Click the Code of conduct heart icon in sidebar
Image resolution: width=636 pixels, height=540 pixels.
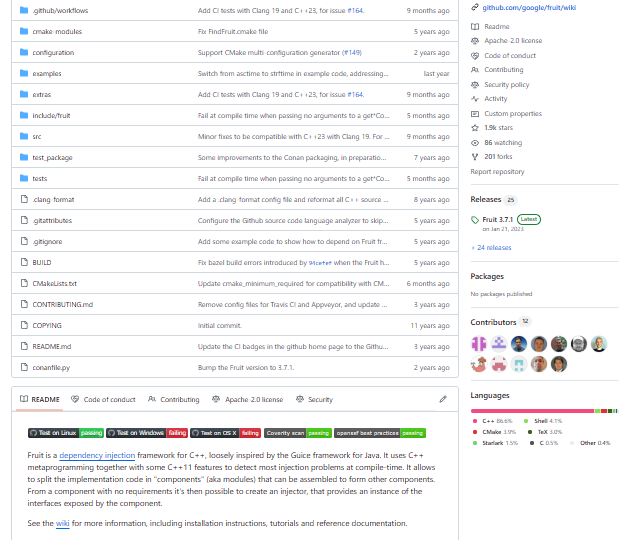[475, 56]
